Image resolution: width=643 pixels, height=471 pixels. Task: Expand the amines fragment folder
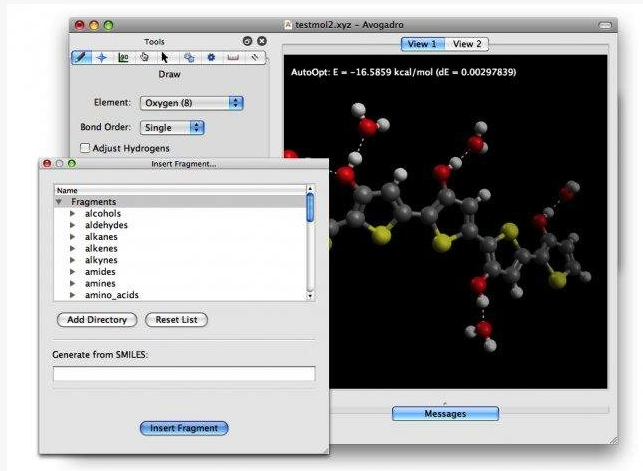tap(72, 283)
